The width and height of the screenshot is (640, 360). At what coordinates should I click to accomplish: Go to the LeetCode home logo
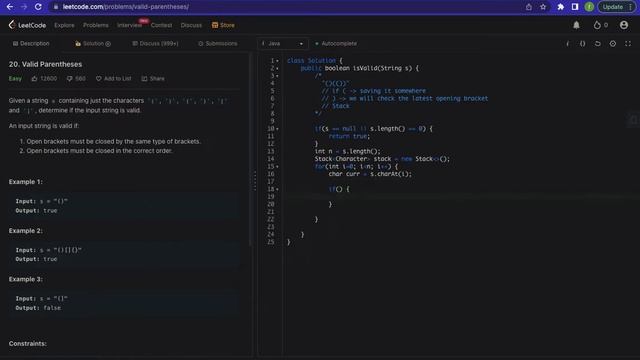point(27,25)
